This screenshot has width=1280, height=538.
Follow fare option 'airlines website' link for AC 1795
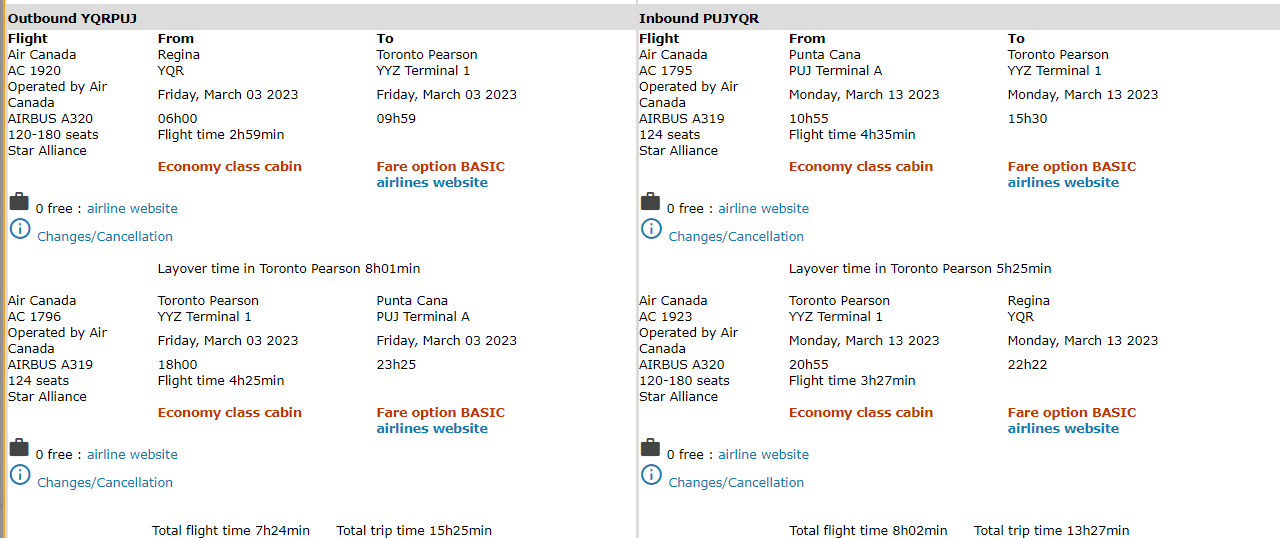pos(1063,183)
